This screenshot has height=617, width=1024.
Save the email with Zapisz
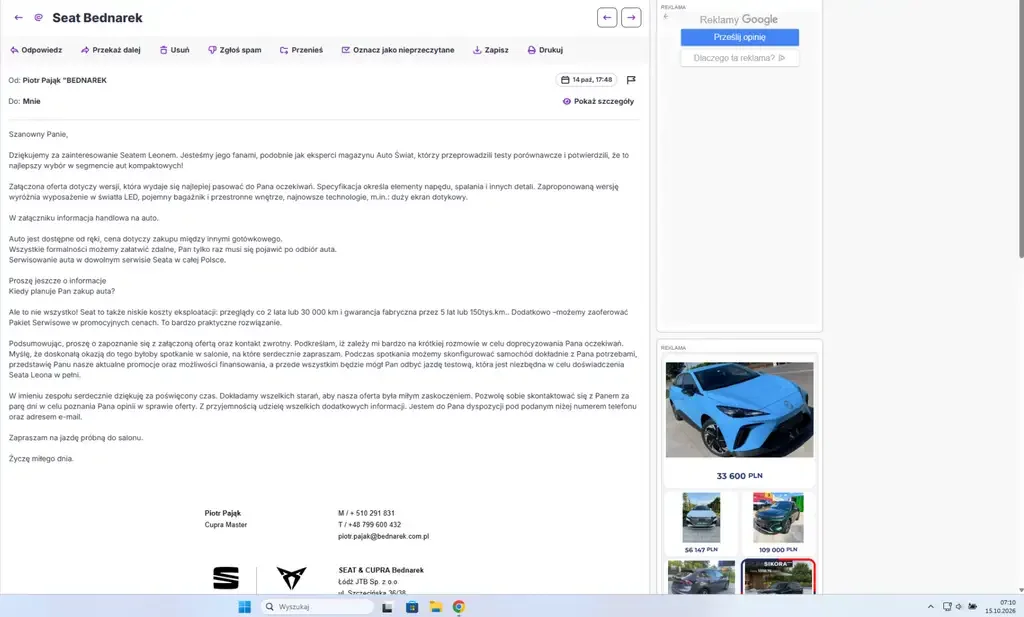tap(490, 50)
